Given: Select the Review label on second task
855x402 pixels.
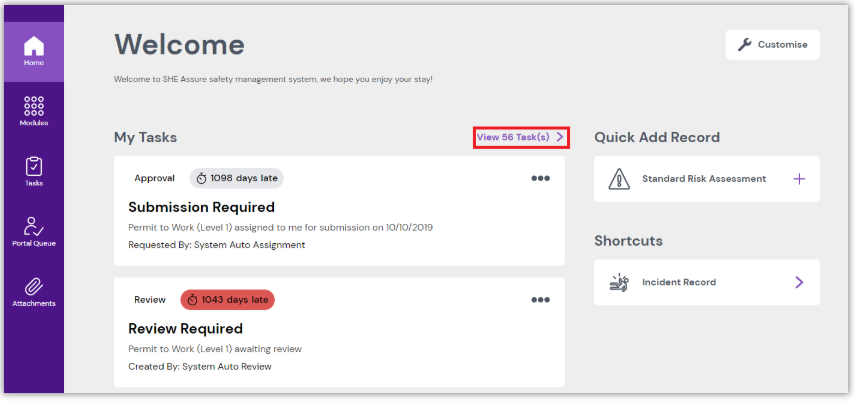Looking at the screenshot, I should (149, 300).
